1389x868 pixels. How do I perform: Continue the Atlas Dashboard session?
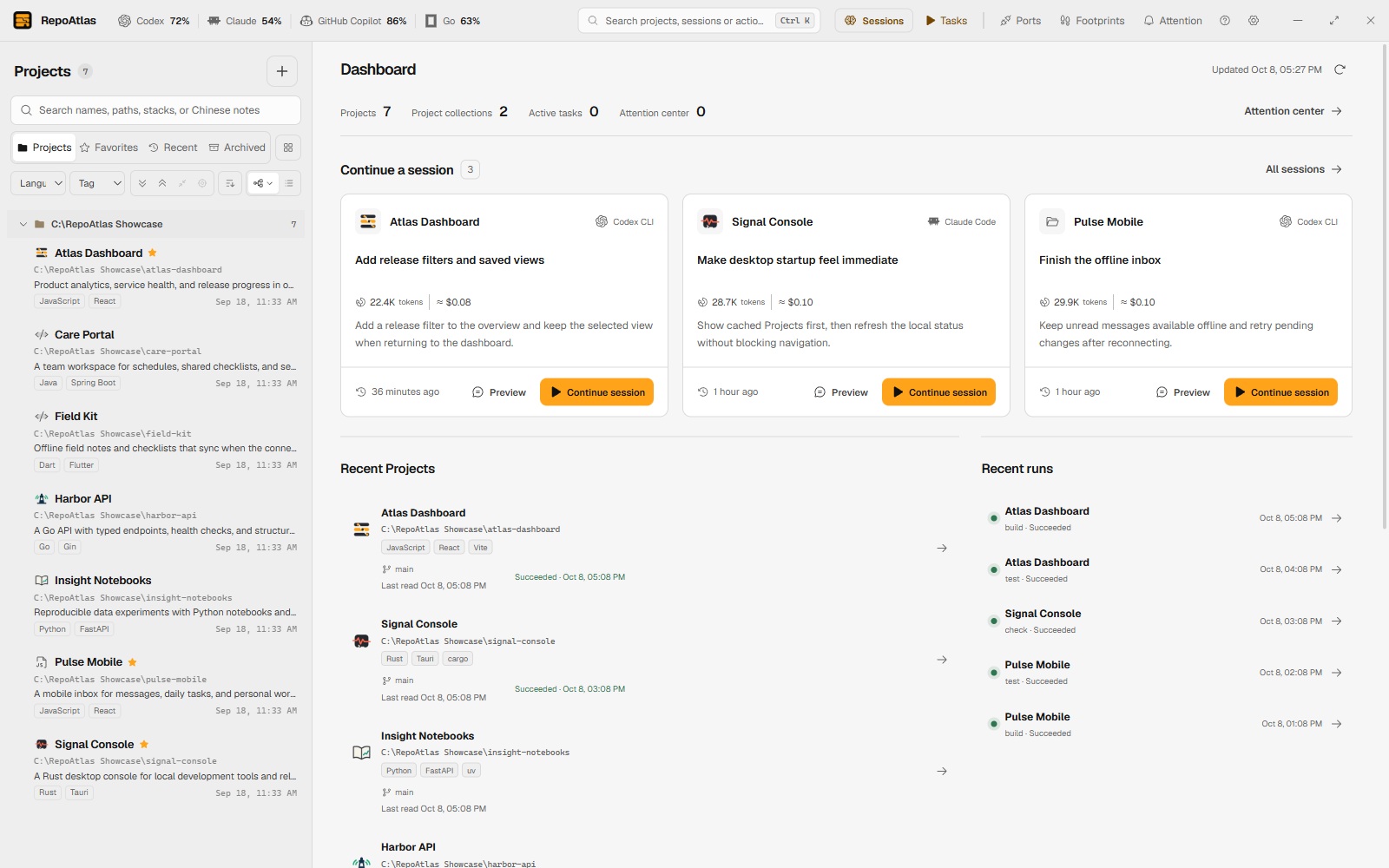click(596, 392)
